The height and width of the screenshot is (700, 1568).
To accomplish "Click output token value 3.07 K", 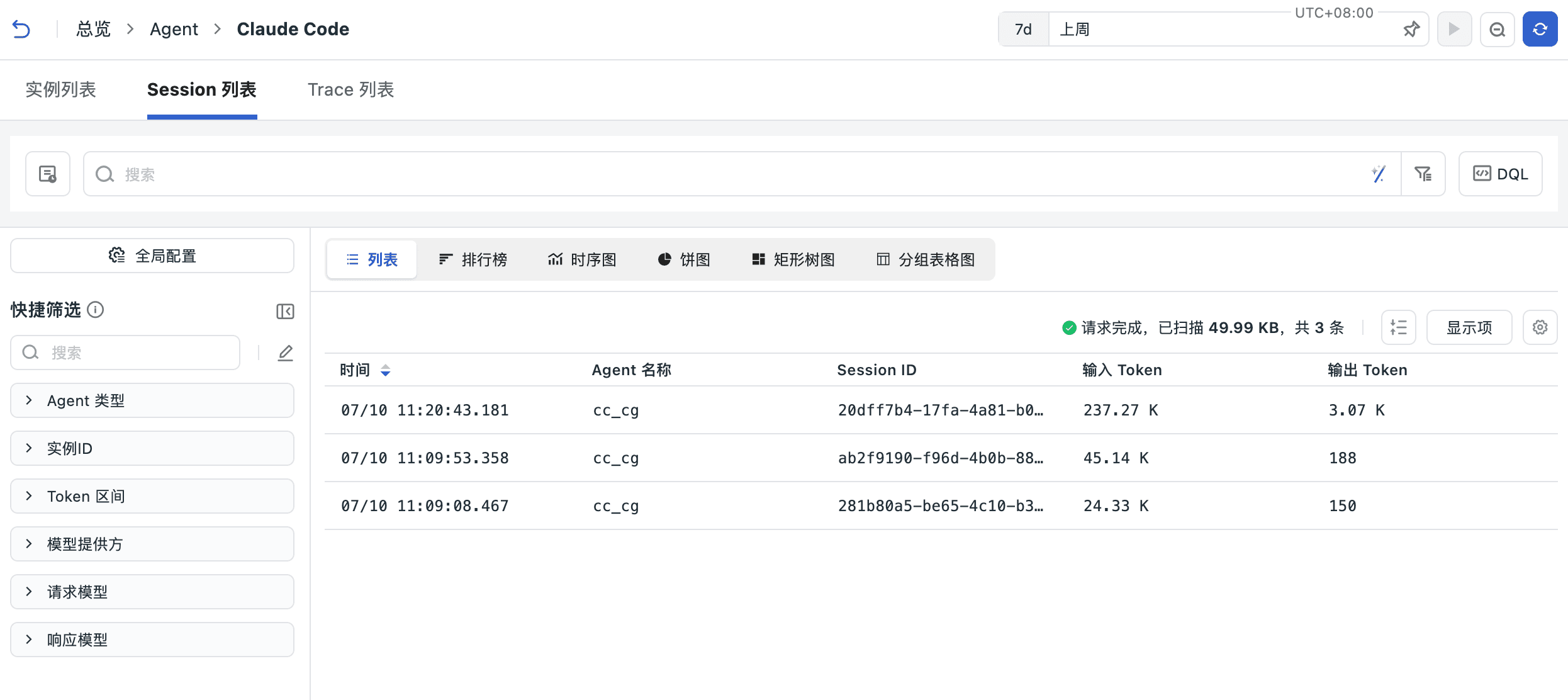I will click(1357, 410).
